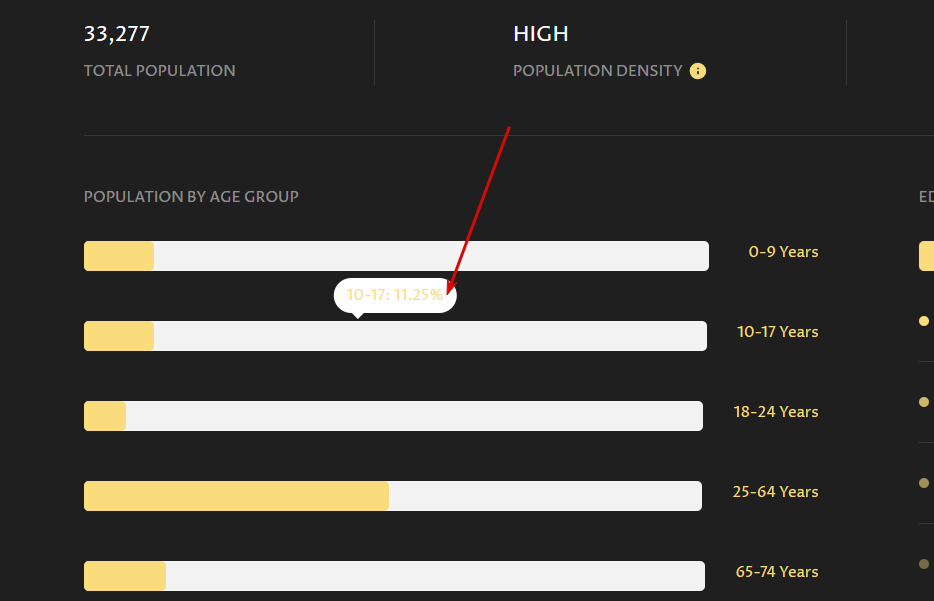Screen dimensions: 934x601
Task: Click the Population Density info icon
Action: tap(698, 71)
